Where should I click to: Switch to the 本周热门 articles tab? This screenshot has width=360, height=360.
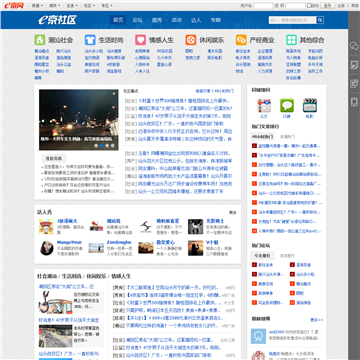click(x=287, y=137)
